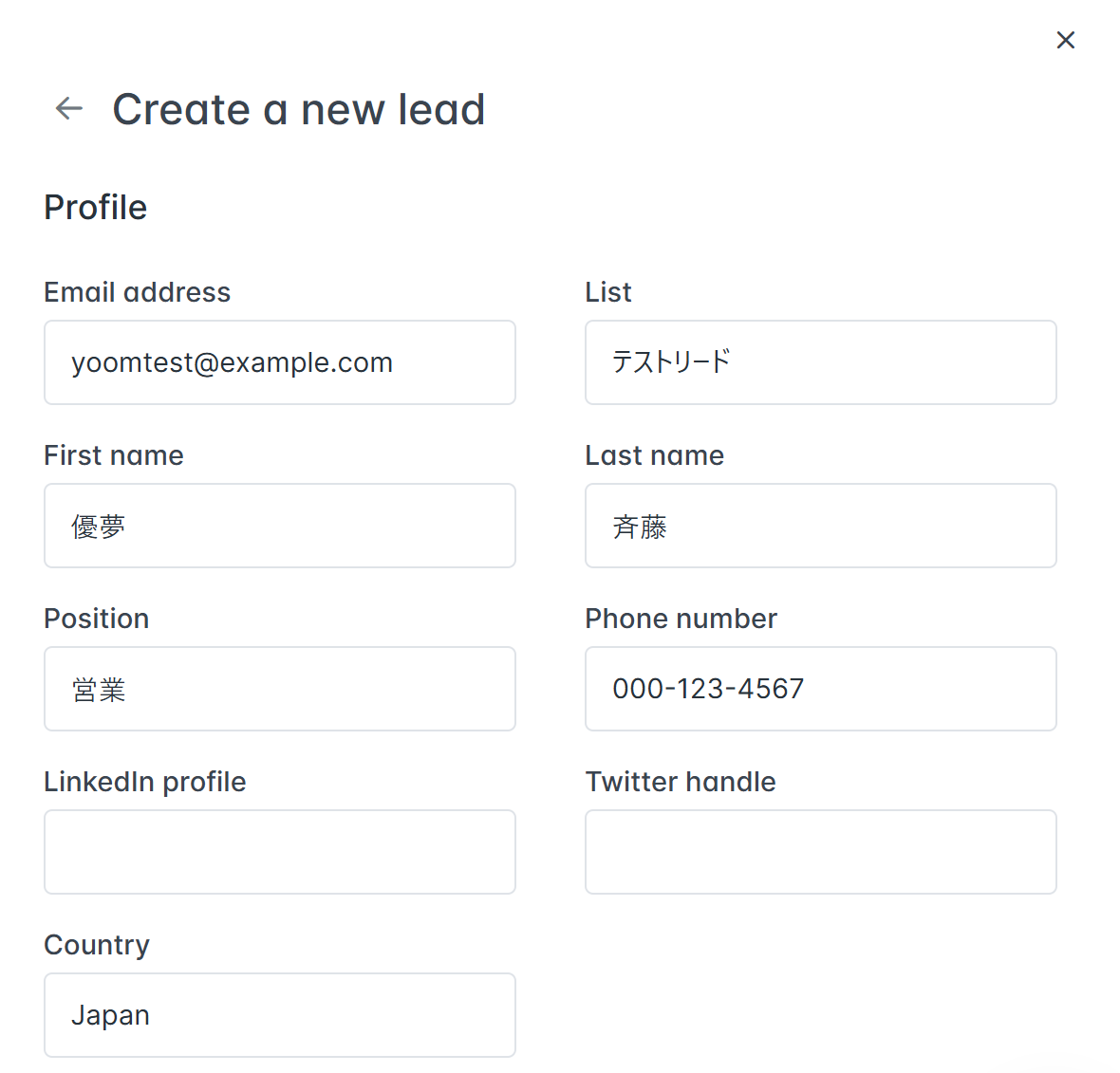The width and height of the screenshot is (1120, 1073).
Task: Click the Email address input containing yoomtest@example.com
Action: (x=279, y=362)
